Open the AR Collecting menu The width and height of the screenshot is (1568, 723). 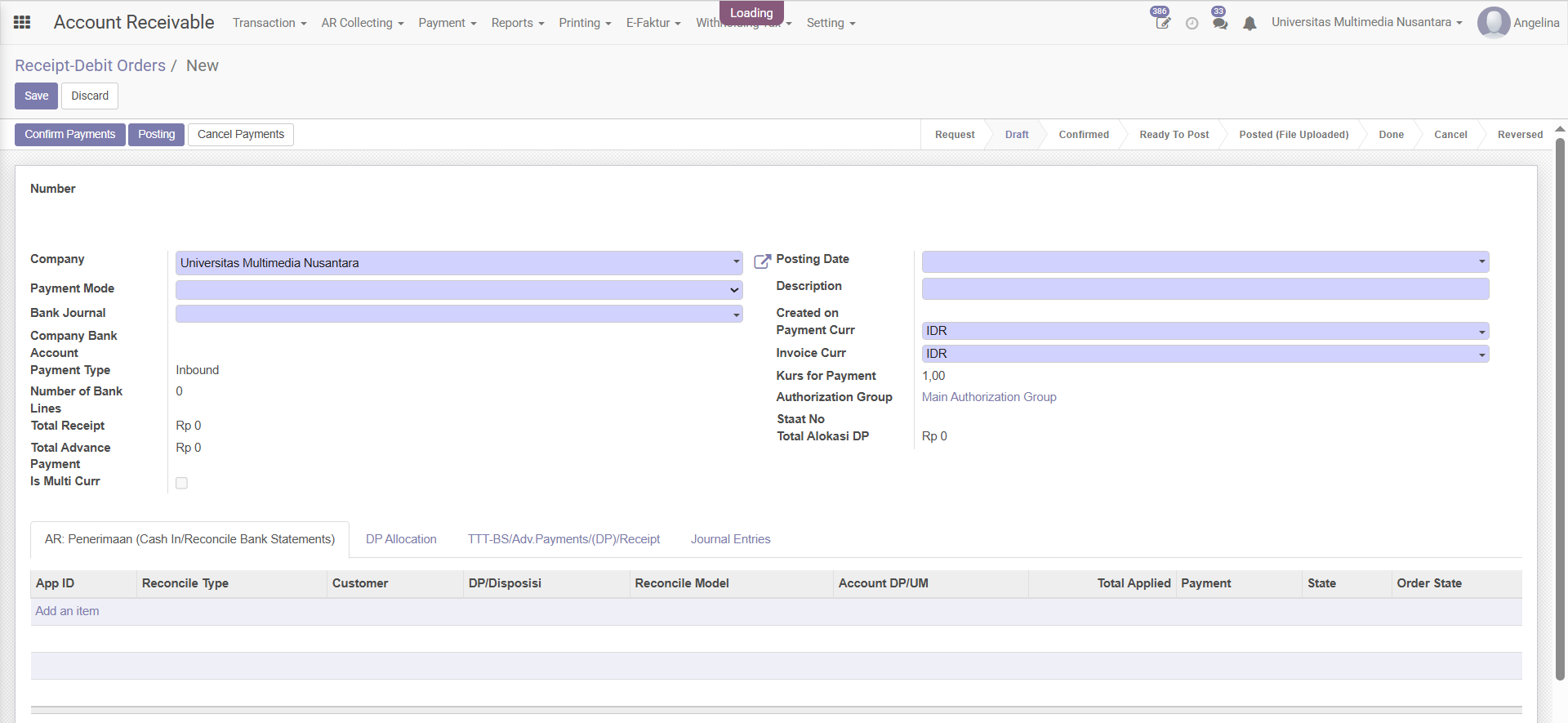[x=362, y=23]
